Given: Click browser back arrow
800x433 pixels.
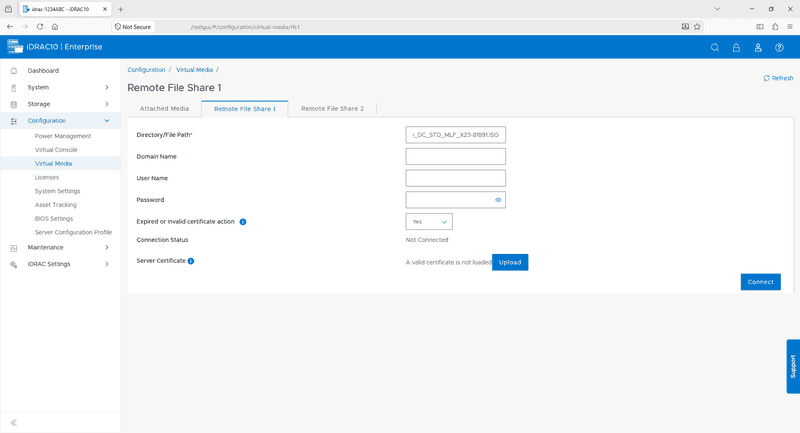Looking at the screenshot, I should pos(10,27).
